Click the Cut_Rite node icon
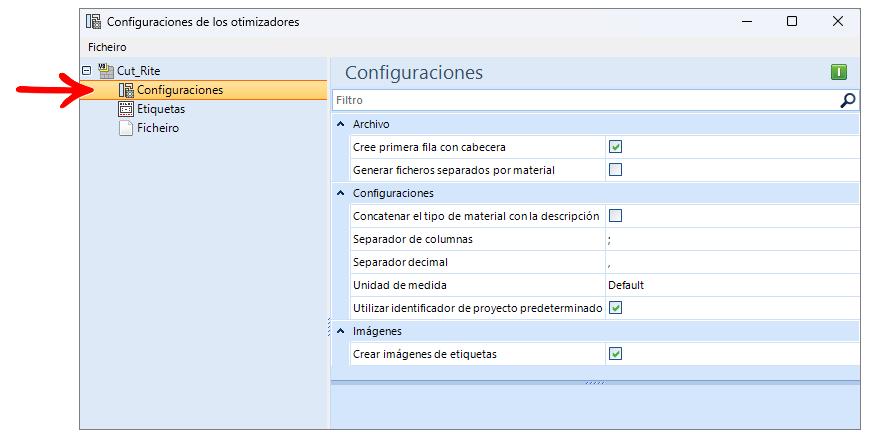 (x=106, y=70)
